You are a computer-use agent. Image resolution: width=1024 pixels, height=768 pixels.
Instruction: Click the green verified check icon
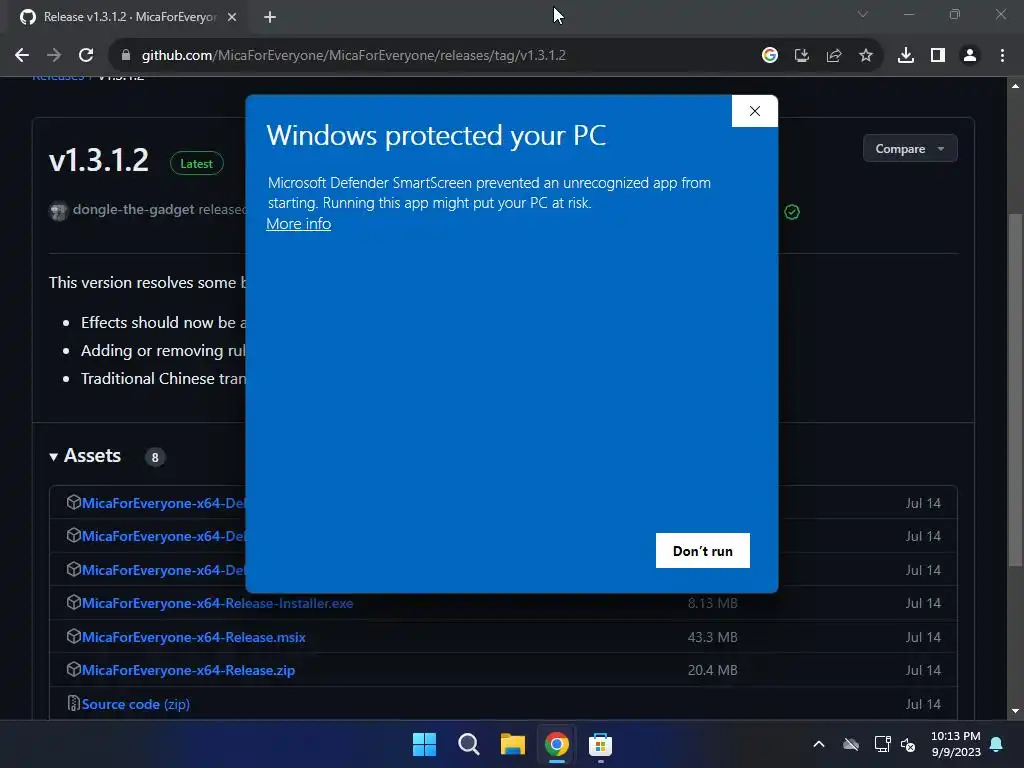click(x=792, y=212)
